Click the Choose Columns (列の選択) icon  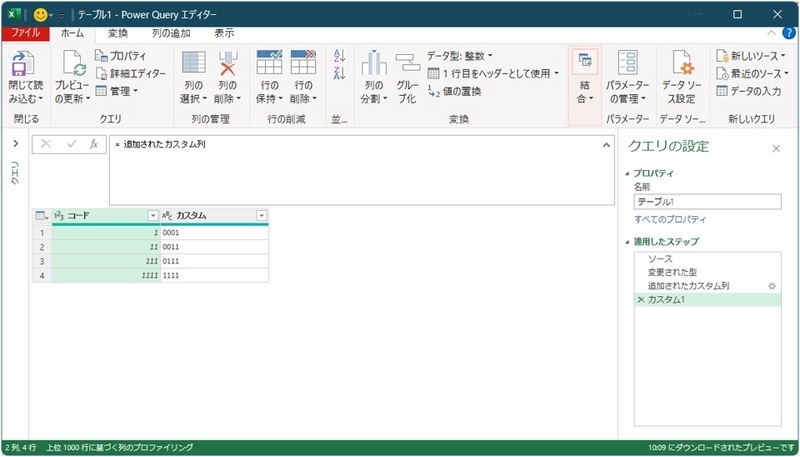coord(193,62)
